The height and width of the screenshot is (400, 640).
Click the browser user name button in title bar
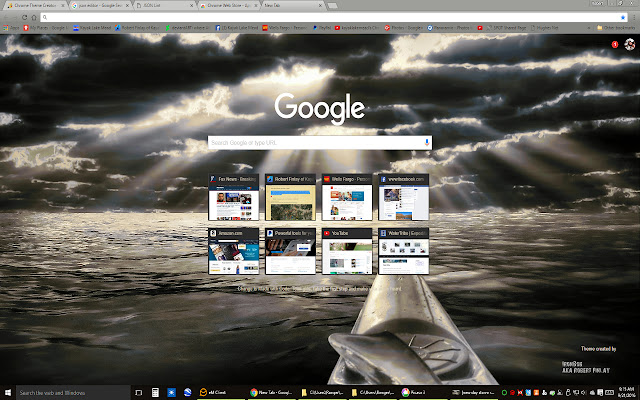597,3
